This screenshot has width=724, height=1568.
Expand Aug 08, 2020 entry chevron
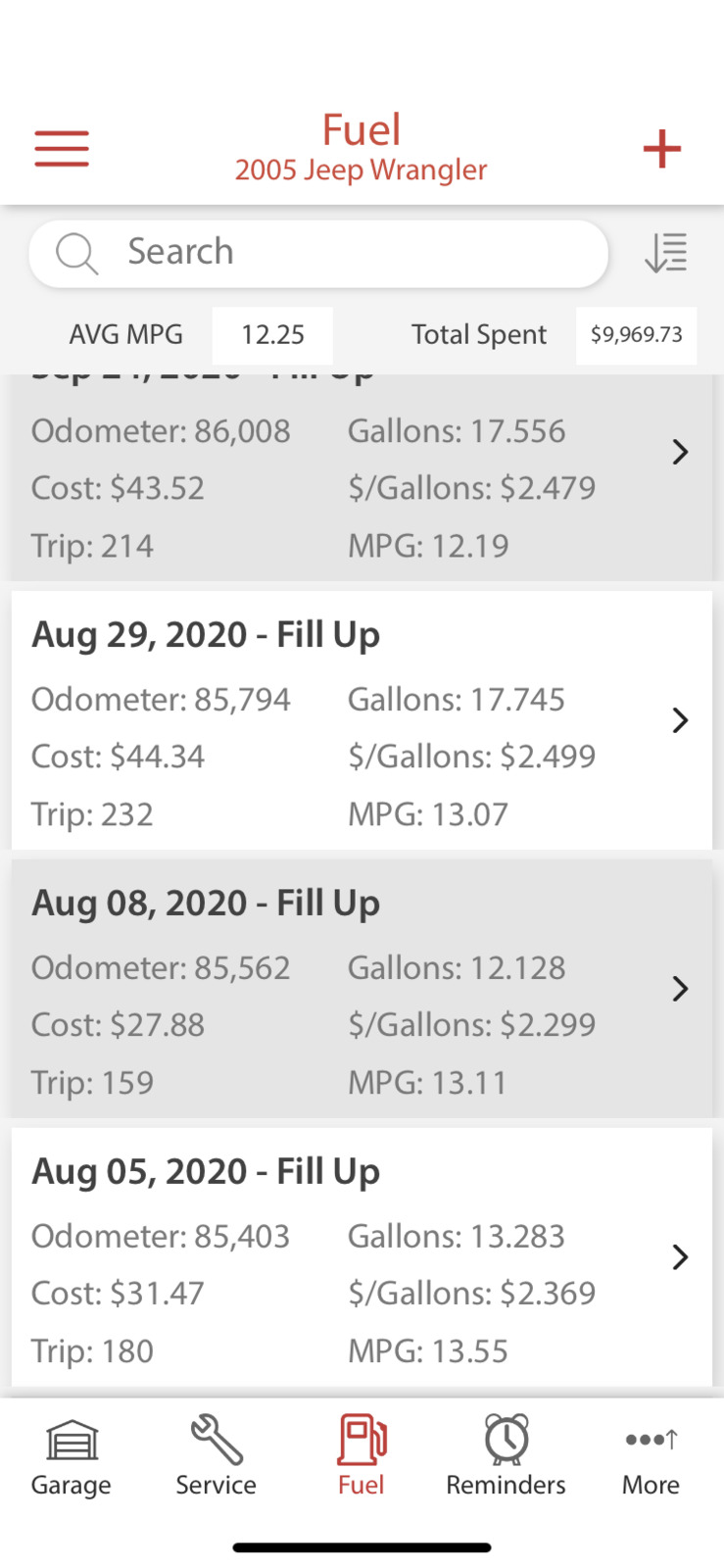680,989
